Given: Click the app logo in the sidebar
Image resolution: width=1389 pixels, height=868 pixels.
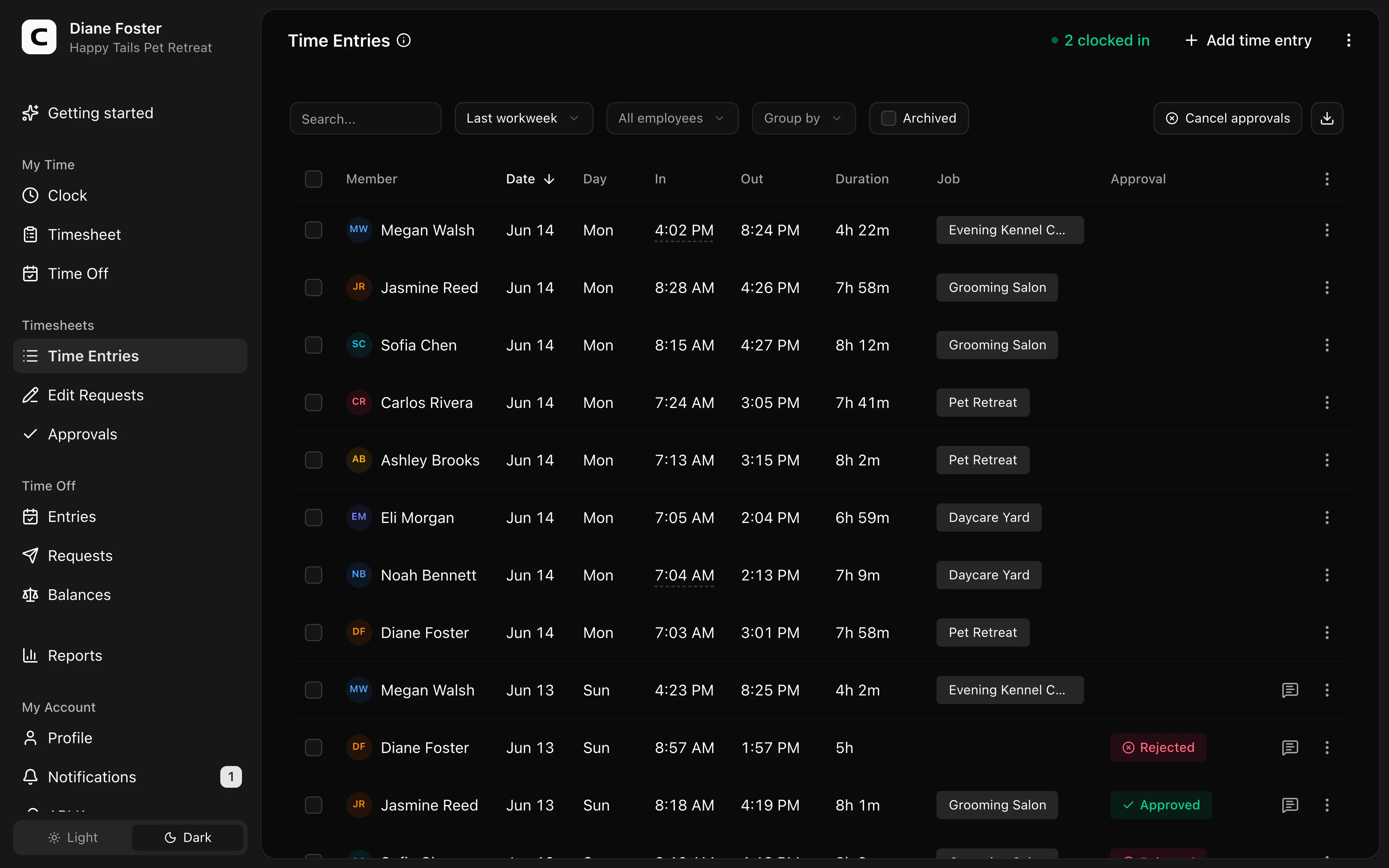Looking at the screenshot, I should click(39, 37).
